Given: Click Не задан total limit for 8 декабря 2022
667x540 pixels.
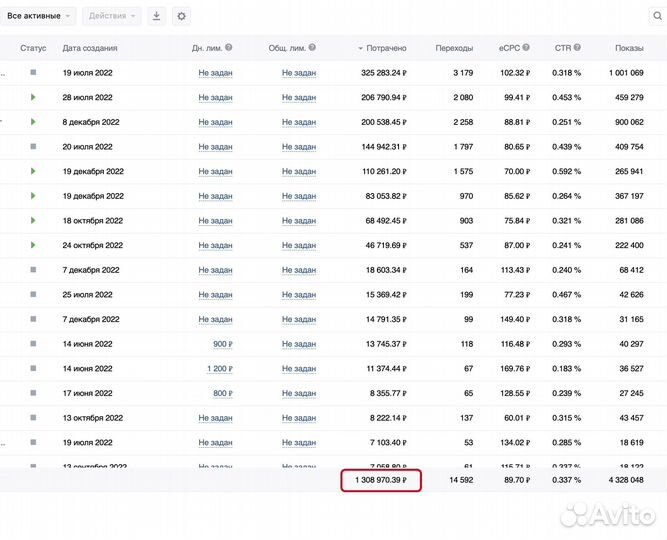Looking at the screenshot, I should [x=298, y=122].
